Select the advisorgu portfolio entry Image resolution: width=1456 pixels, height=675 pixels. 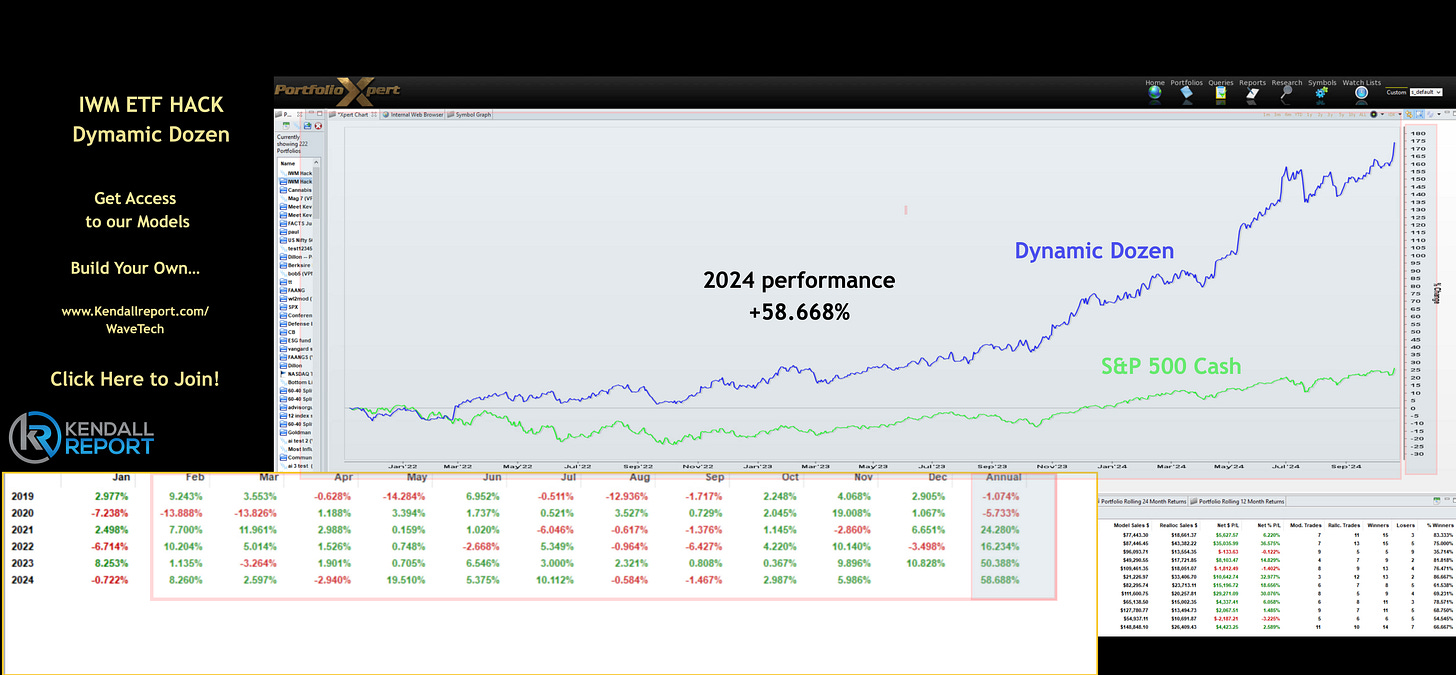pos(297,407)
